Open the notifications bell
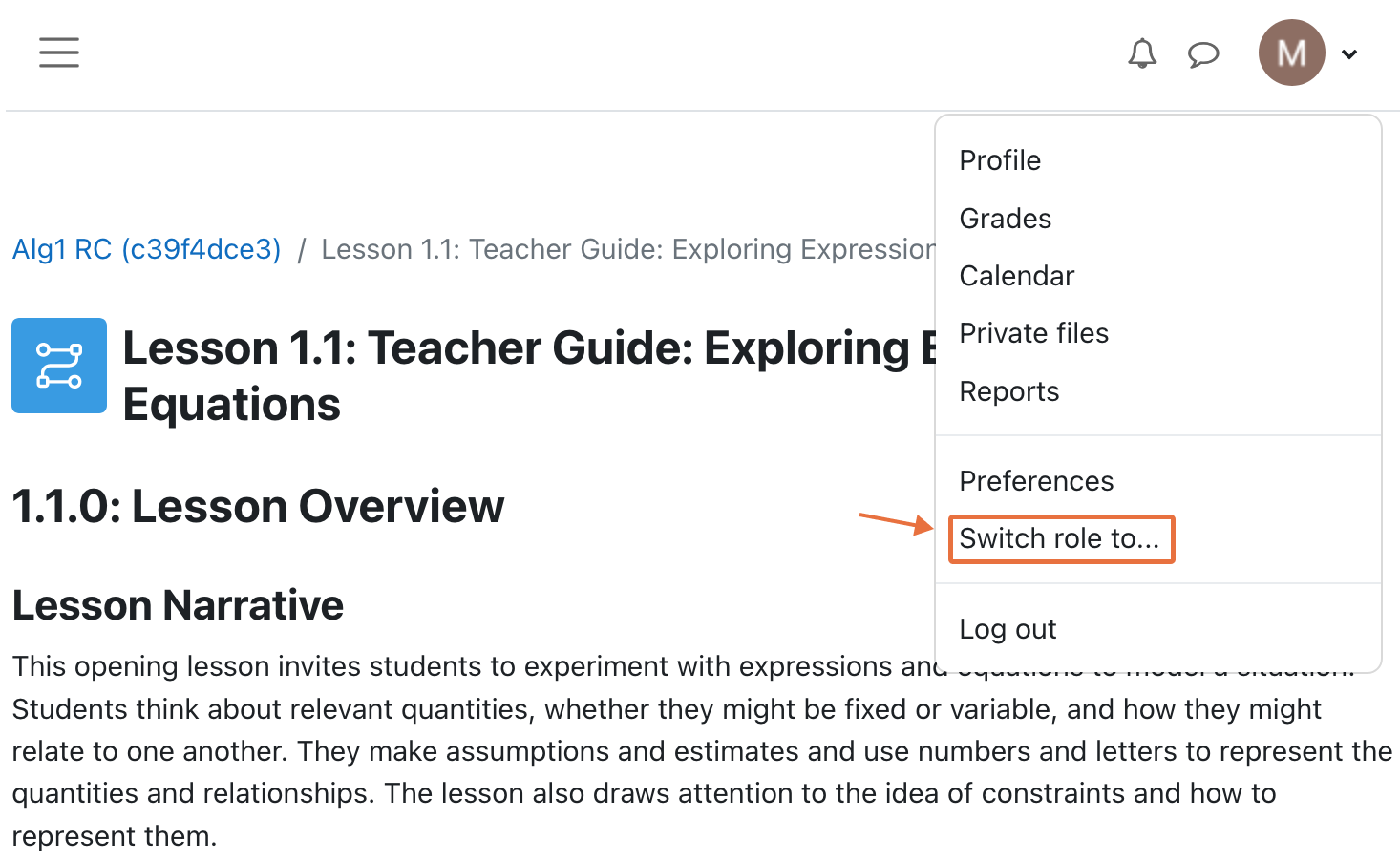The image size is (1400, 862). pyautogui.click(x=1142, y=53)
